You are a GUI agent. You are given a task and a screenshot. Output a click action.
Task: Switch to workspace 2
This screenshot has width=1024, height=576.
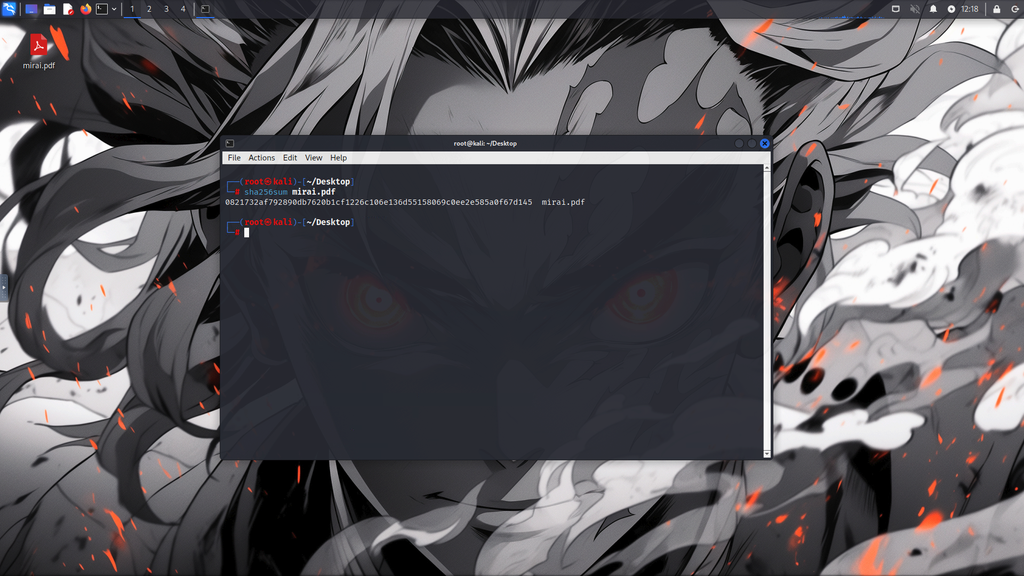tap(149, 9)
